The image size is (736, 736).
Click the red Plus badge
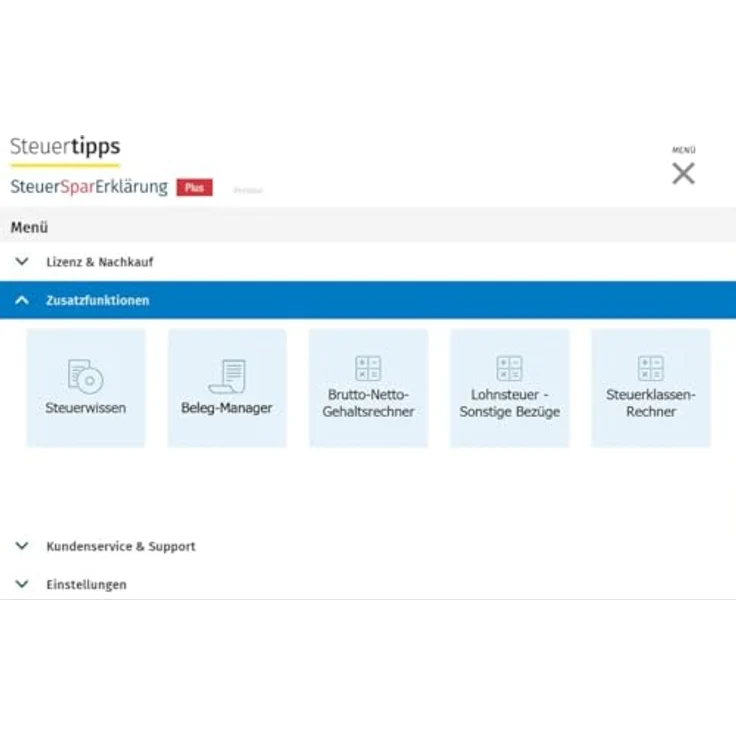tap(194, 187)
